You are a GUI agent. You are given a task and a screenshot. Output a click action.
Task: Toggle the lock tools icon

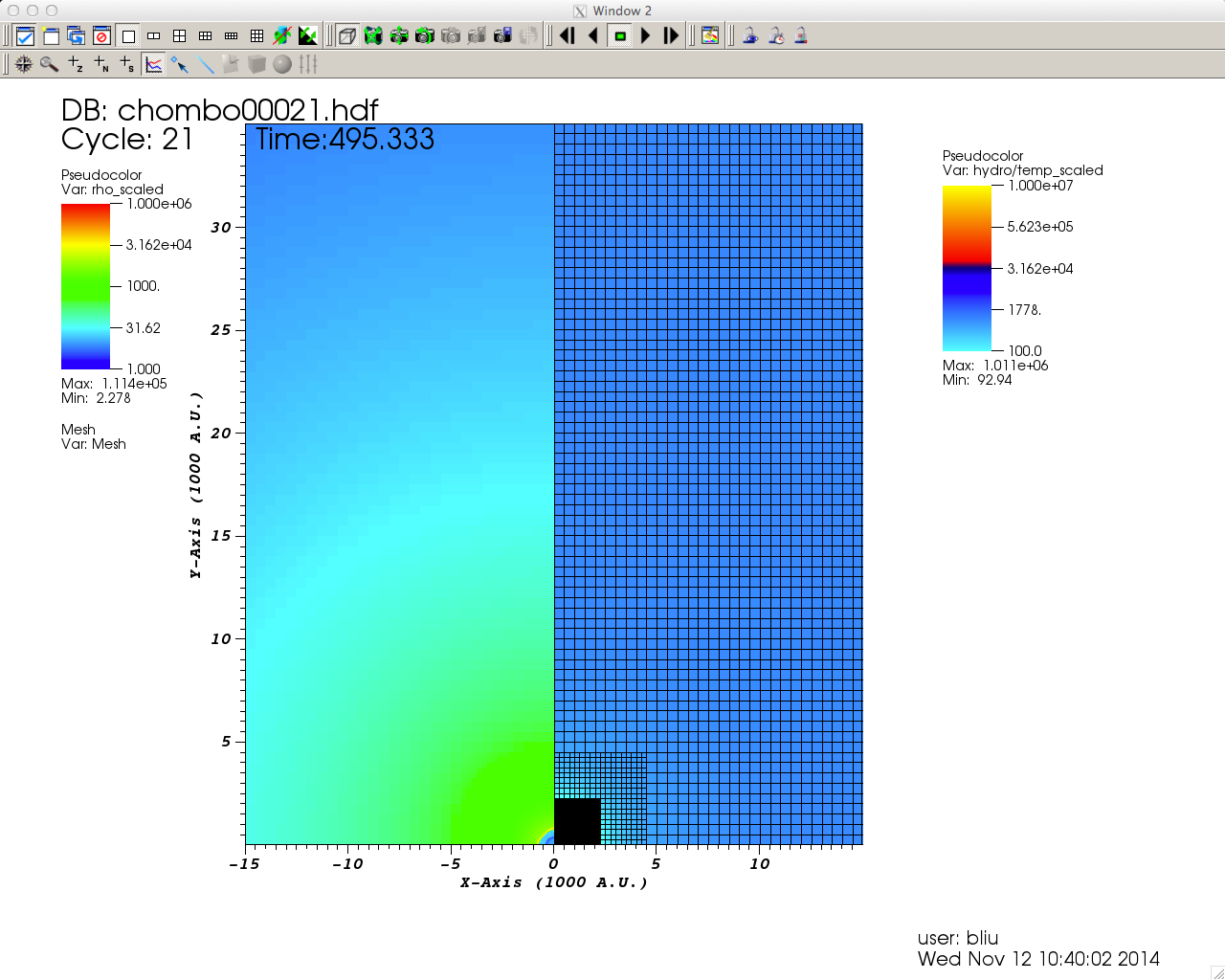tap(801, 36)
